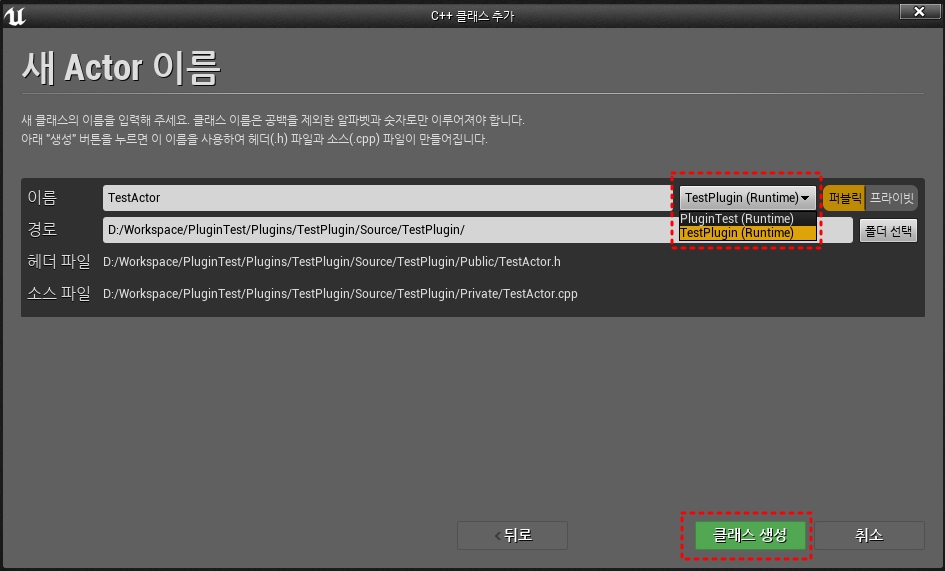Image resolution: width=945 pixels, height=571 pixels.
Task: Cancel with the 취소 button
Action: pyautogui.click(x=869, y=535)
